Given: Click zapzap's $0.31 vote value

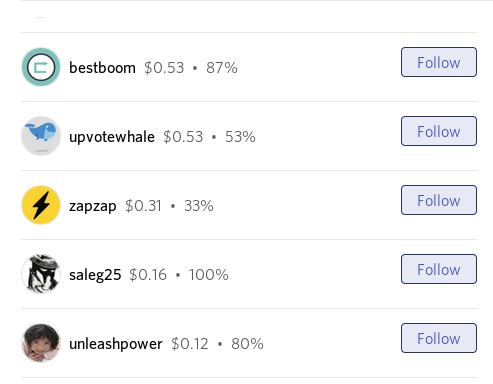Looking at the screenshot, I should pyautogui.click(x=143, y=206).
